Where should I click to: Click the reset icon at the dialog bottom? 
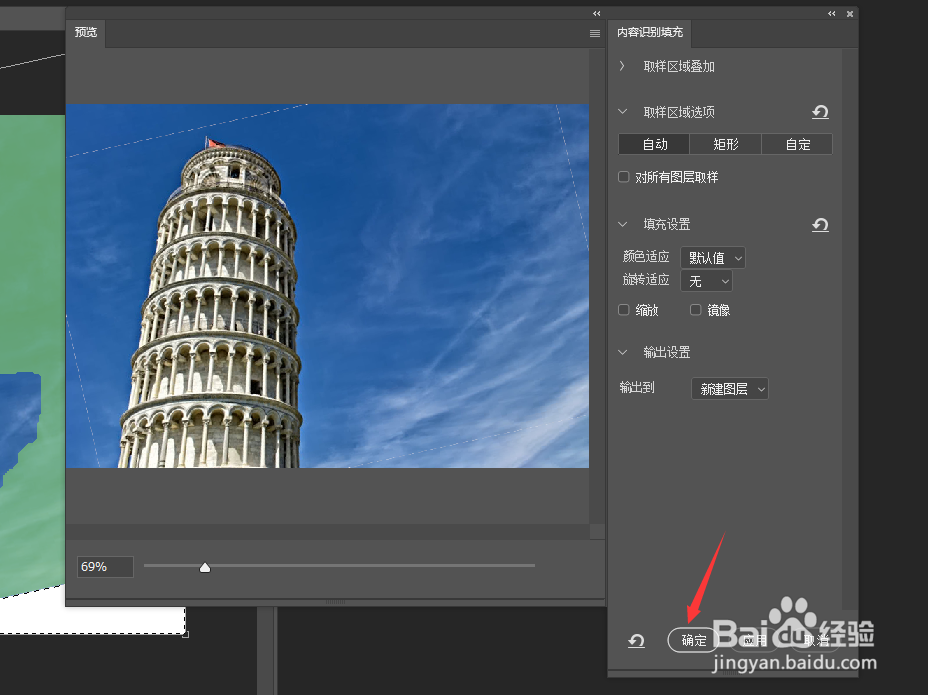tap(637, 641)
